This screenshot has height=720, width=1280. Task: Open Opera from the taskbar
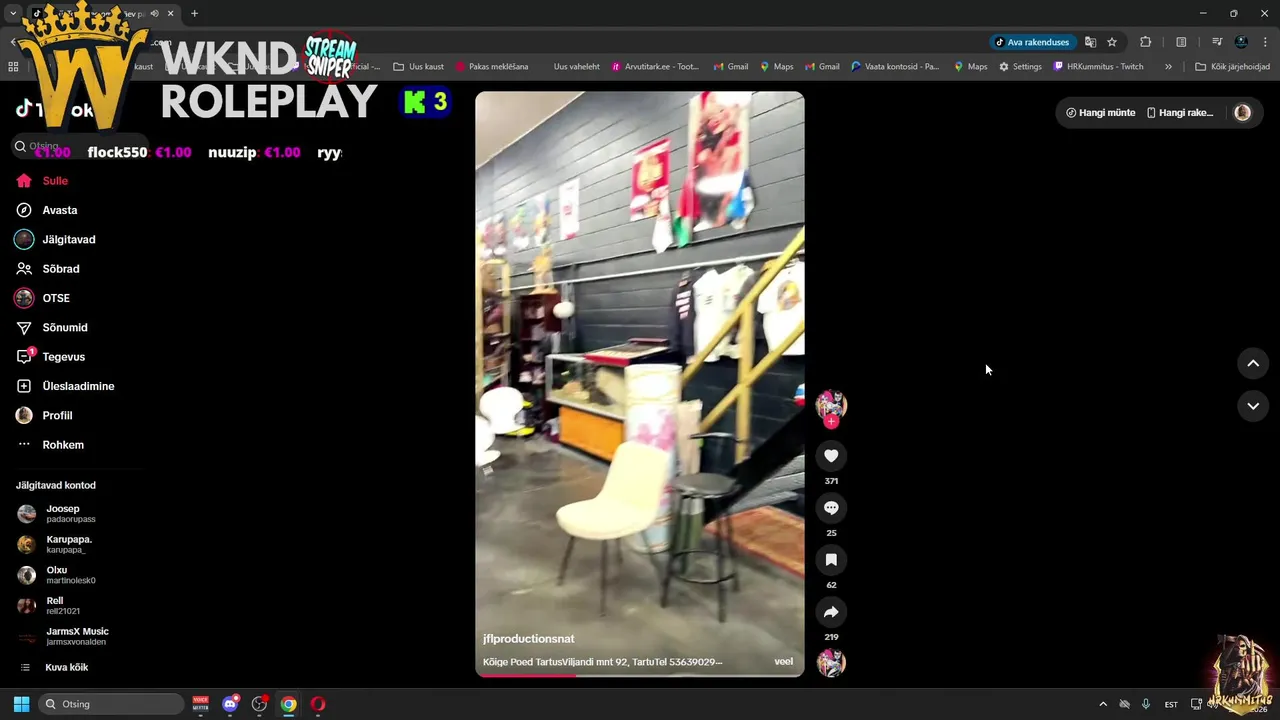click(x=318, y=704)
